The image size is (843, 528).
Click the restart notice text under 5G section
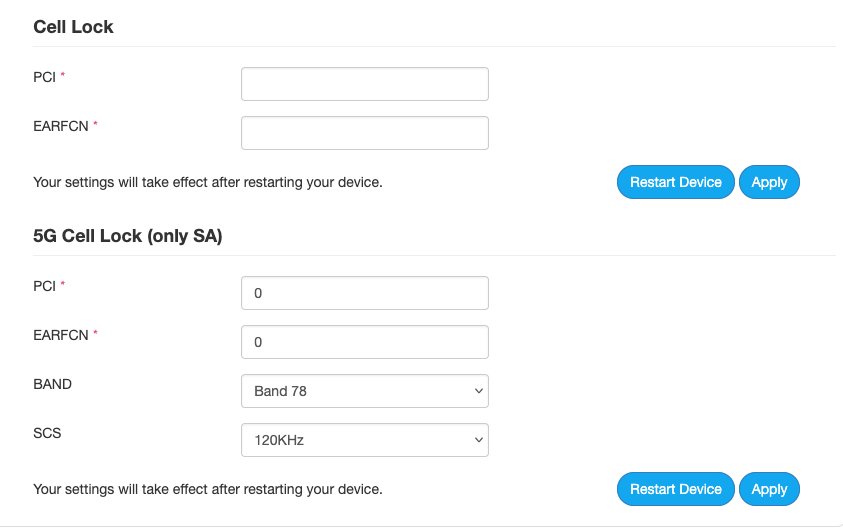[208, 489]
